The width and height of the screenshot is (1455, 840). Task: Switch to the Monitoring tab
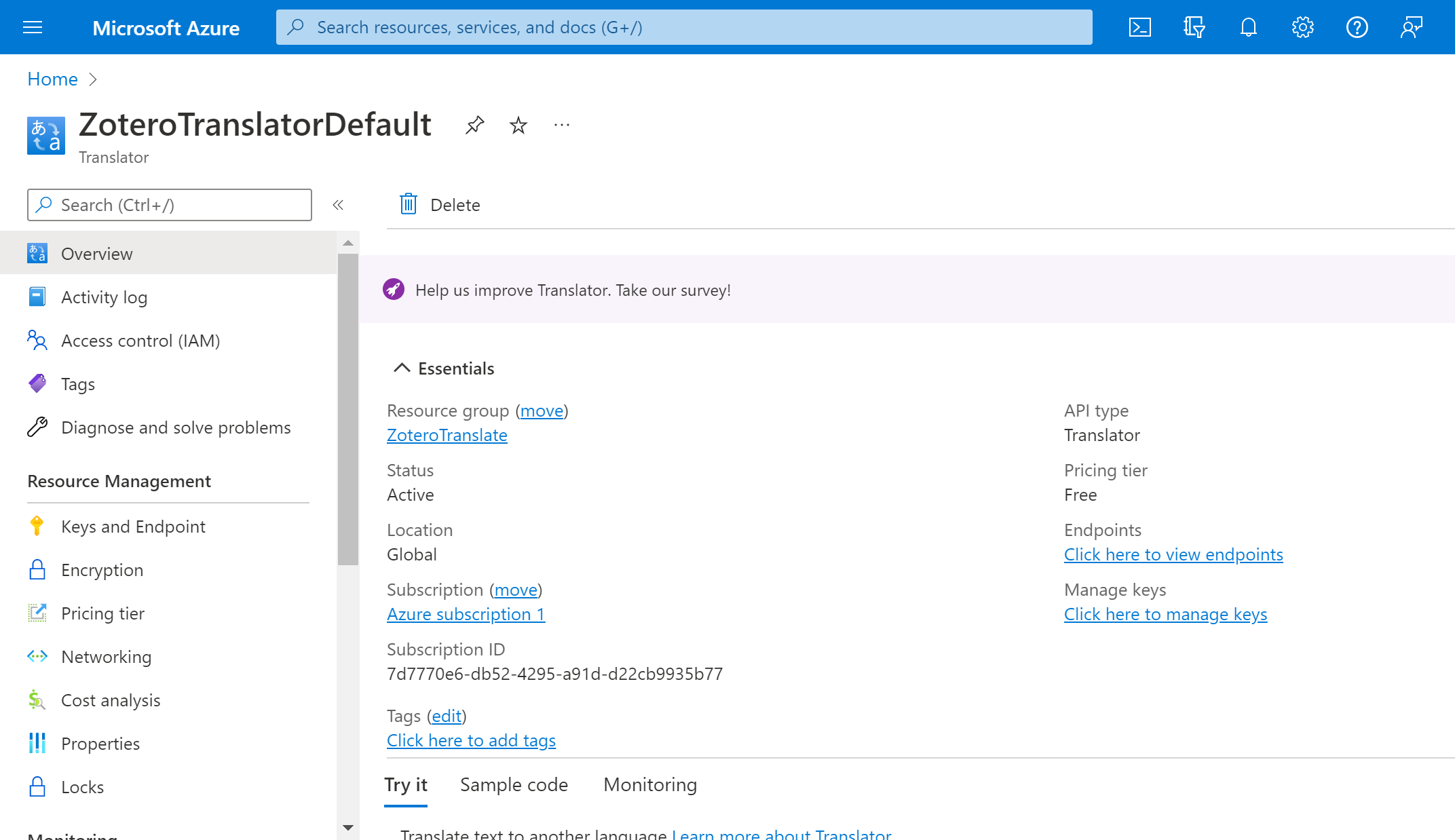(x=649, y=784)
